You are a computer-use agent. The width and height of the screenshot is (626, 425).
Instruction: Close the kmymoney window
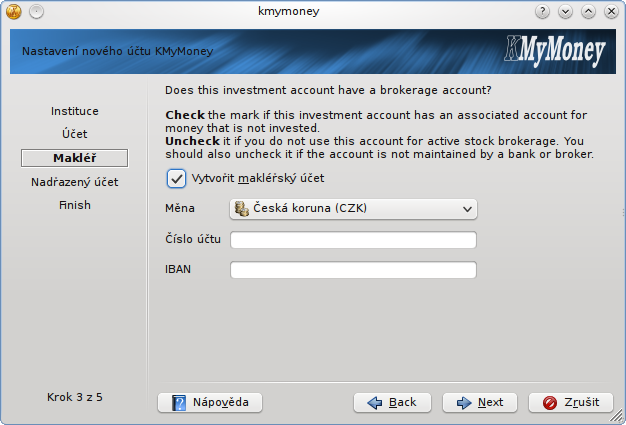[x=611, y=12]
